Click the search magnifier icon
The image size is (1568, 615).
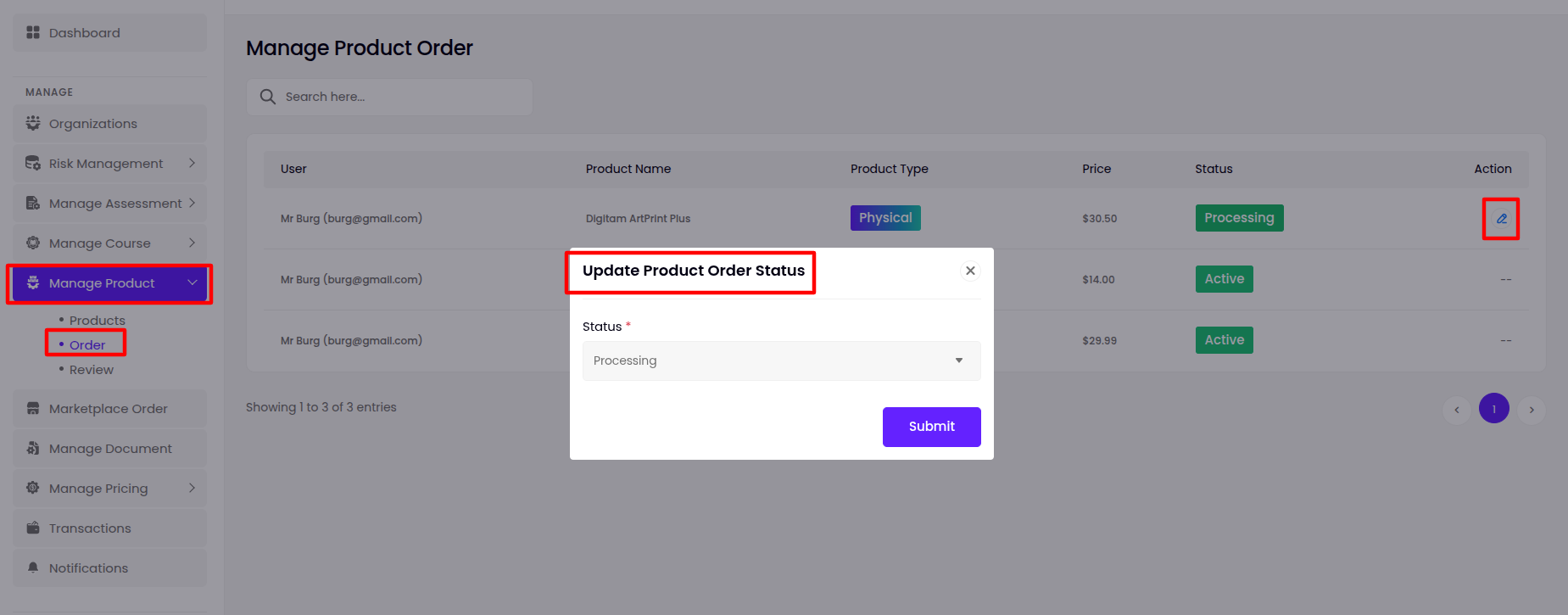[268, 97]
